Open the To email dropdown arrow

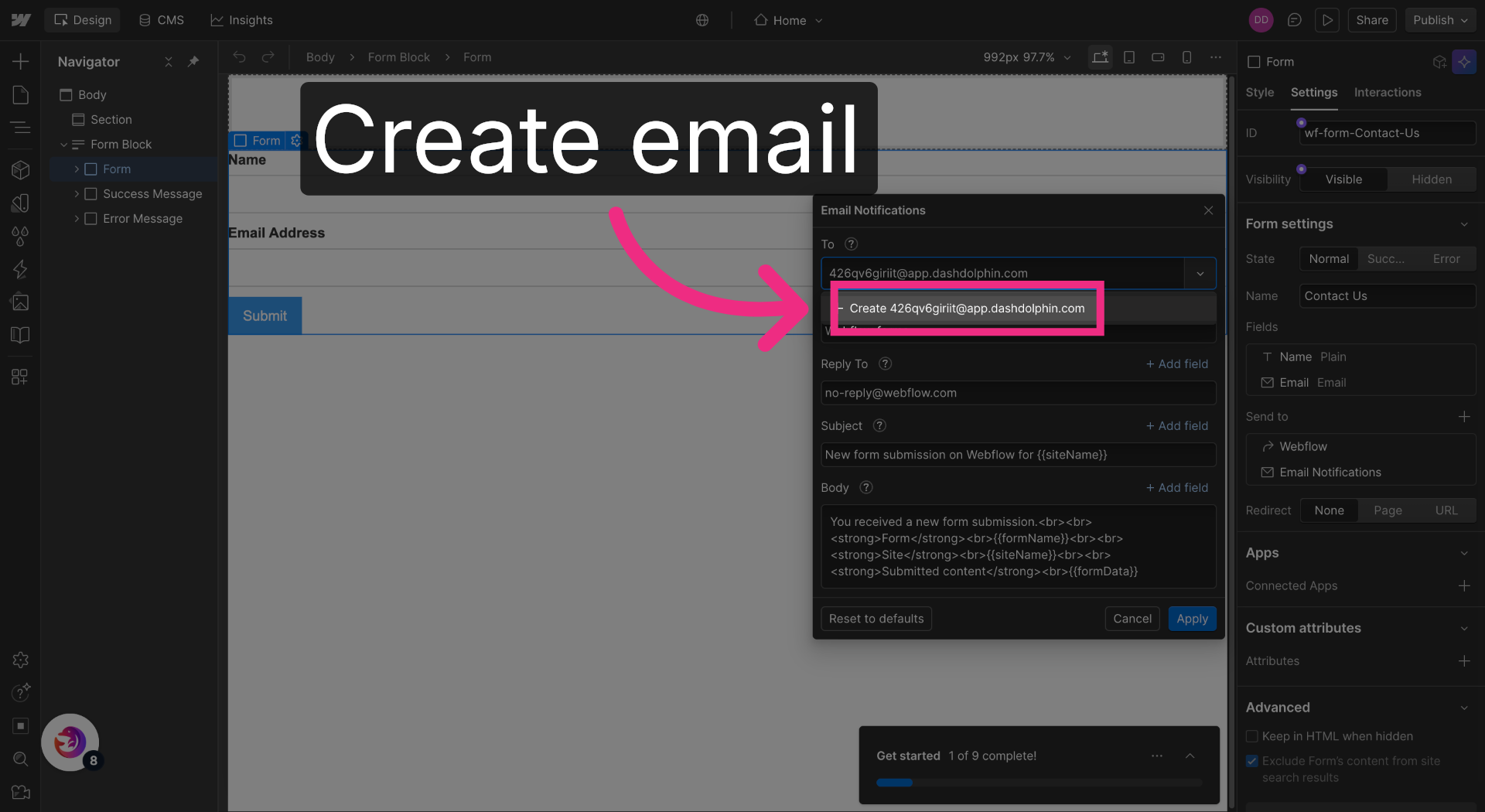1200,274
